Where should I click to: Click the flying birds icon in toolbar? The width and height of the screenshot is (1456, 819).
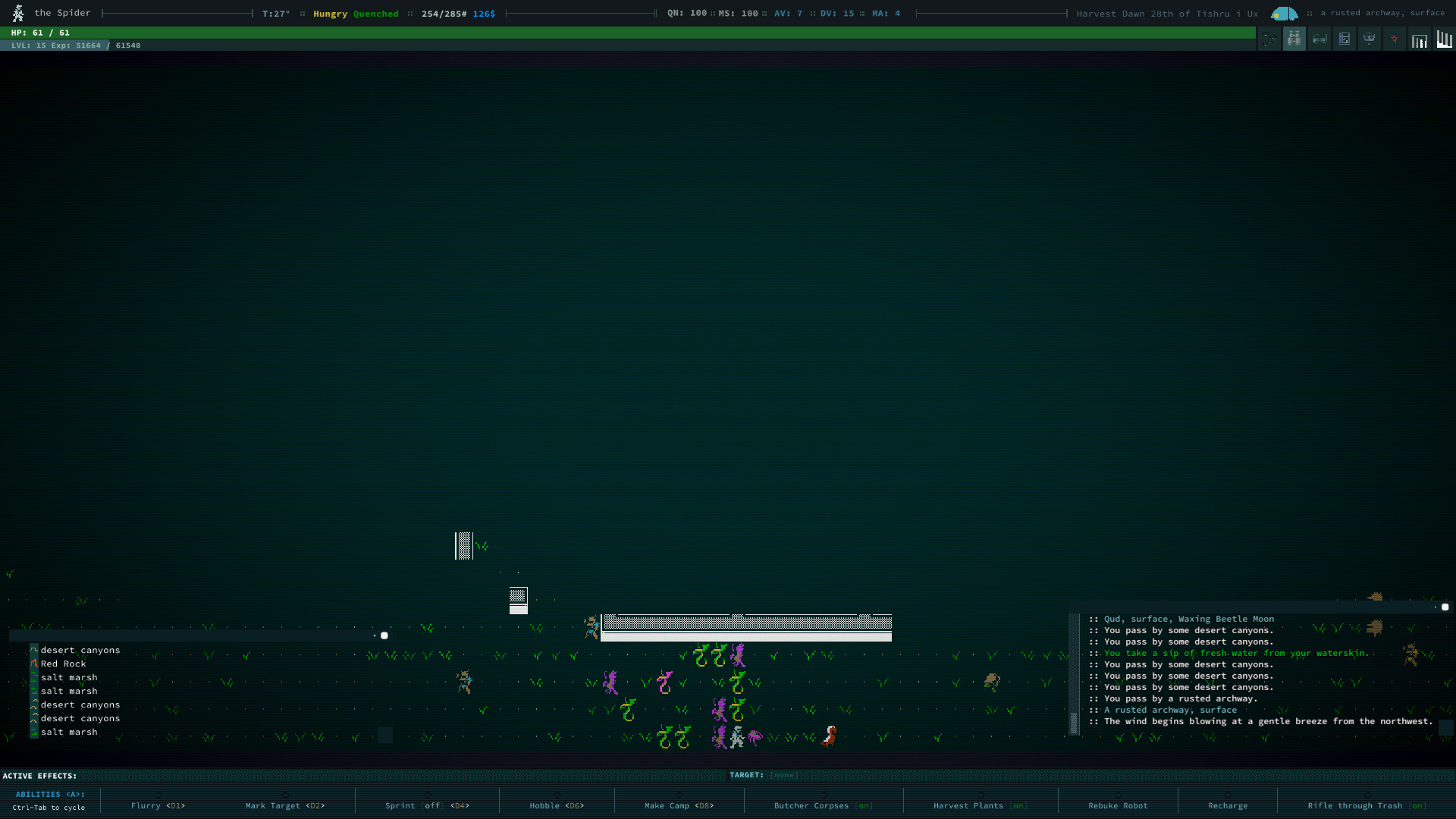click(x=1269, y=39)
